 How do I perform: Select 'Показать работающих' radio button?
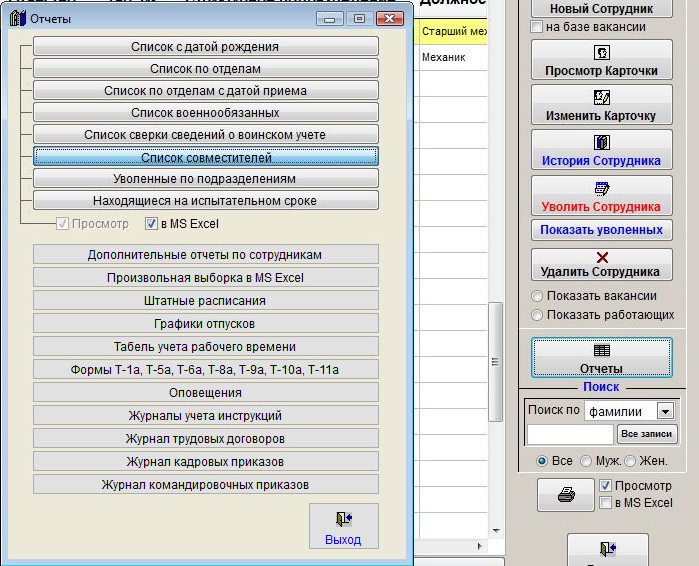(x=537, y=315)
